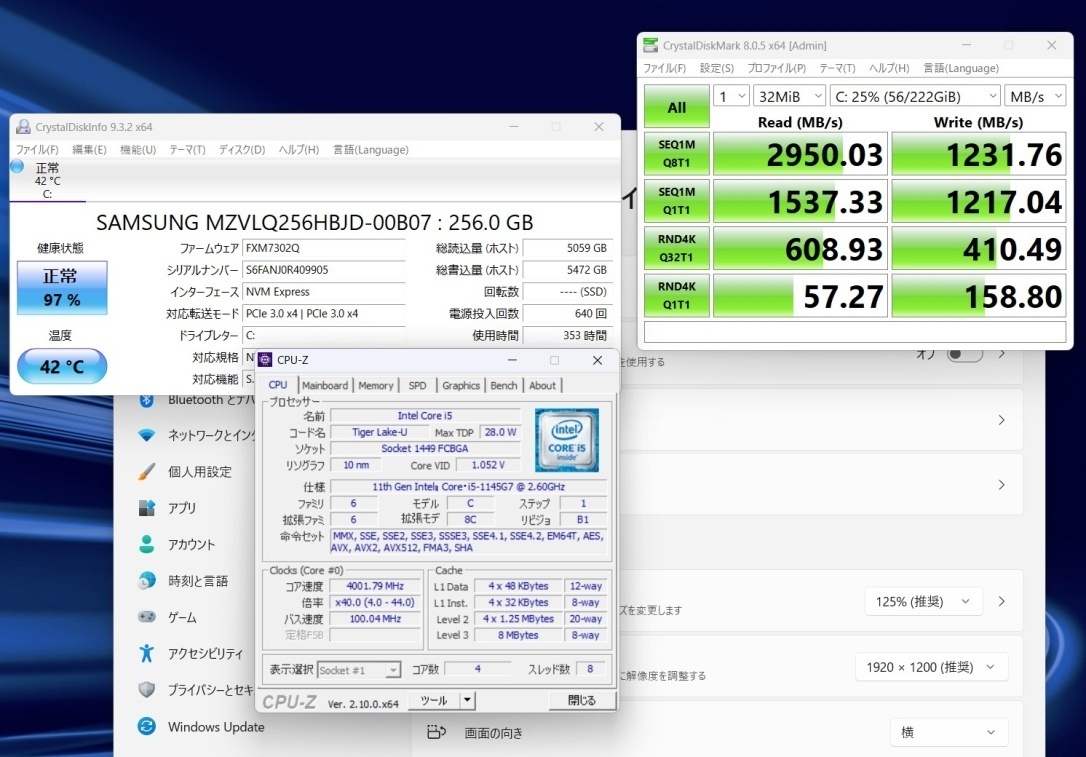Open Time & language globe icon
Viewport: 1086px width, 757px height.
tap(146, 580)
